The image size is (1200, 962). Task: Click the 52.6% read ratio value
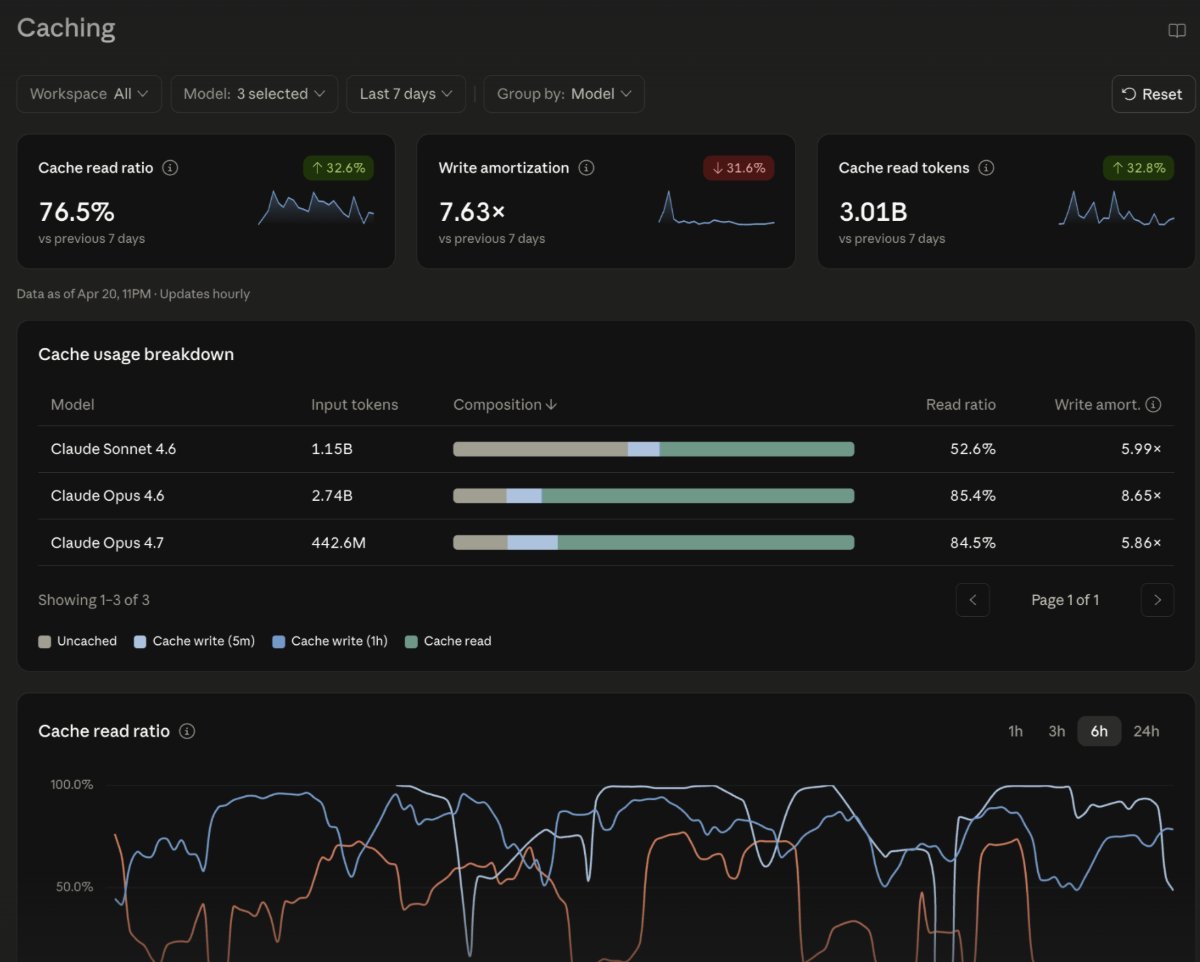[973, 449]
